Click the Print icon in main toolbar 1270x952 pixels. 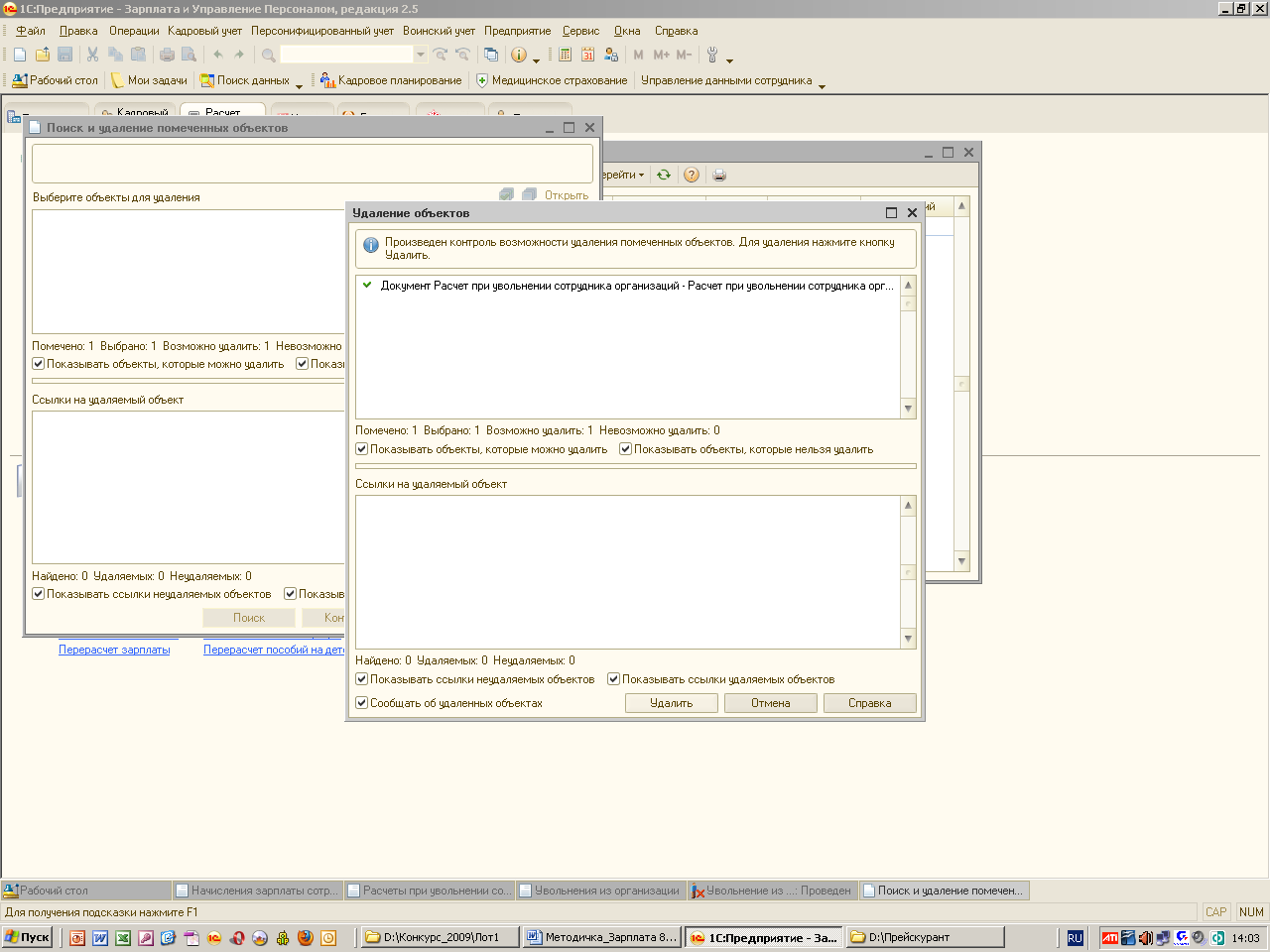[x=167, y=55]
